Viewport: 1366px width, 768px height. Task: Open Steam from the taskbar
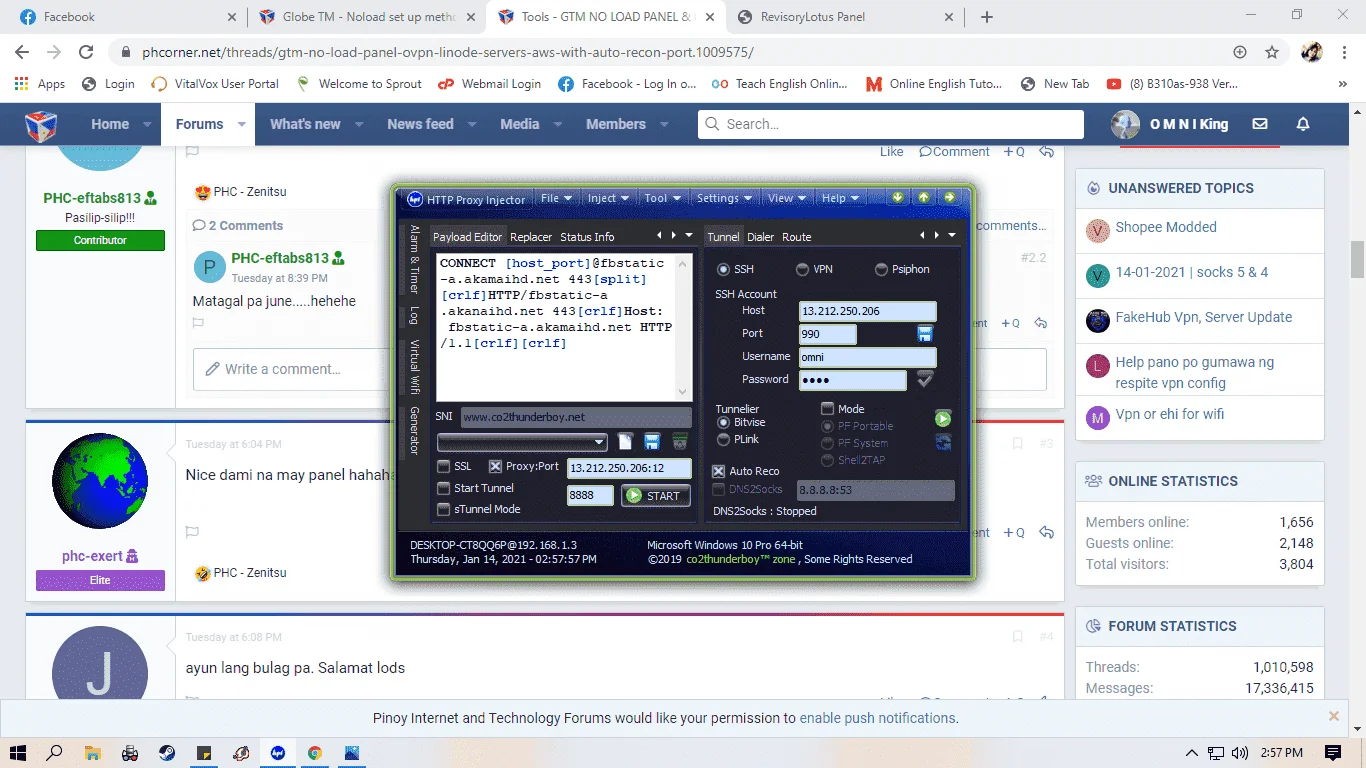[166, 752]
